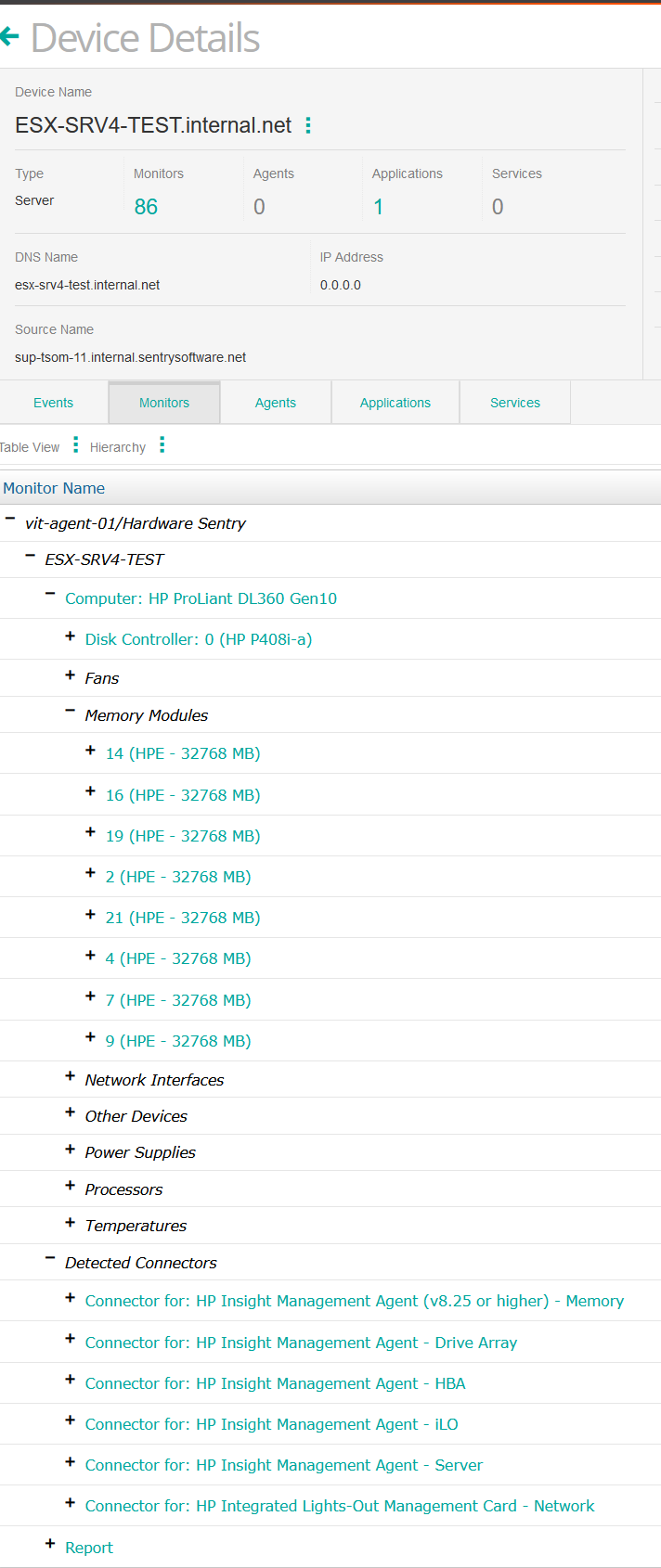Expand the Power Supplies node

pyautogui.click(x=70, y=1150)
